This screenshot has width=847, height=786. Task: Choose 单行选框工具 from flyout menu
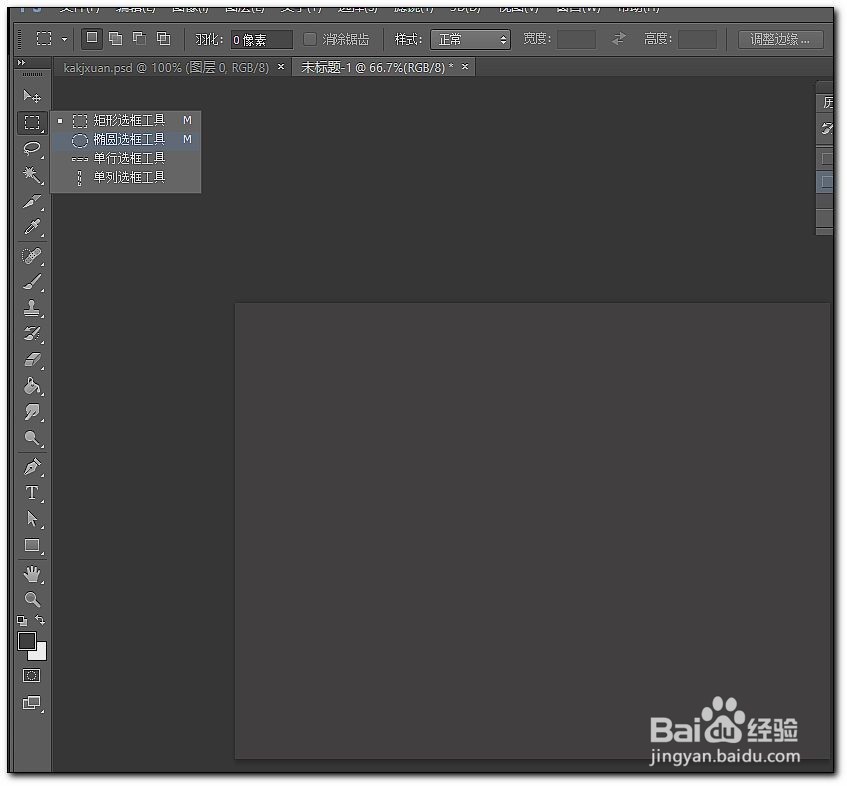tap(126, 158)
